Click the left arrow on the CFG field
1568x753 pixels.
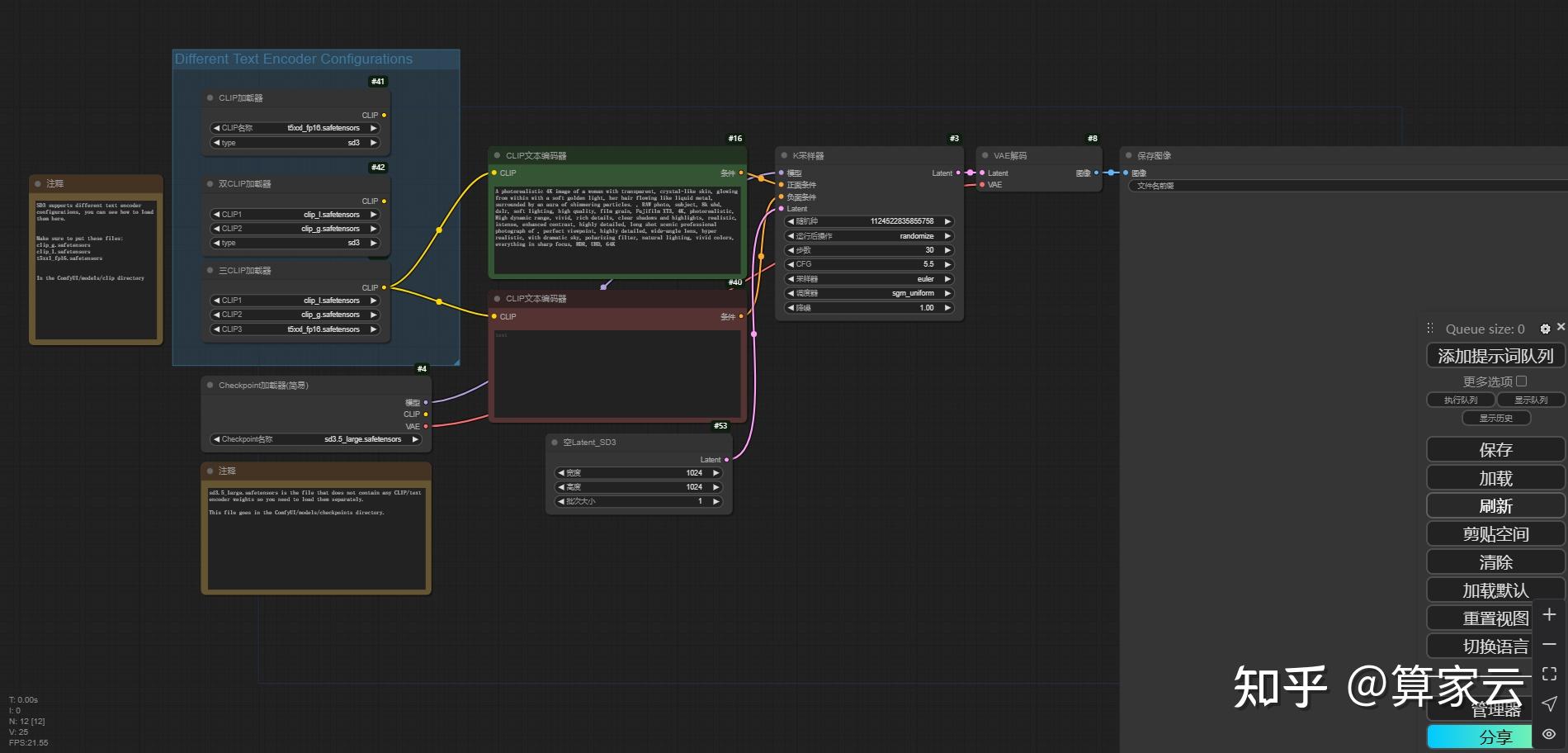(791, 264)
